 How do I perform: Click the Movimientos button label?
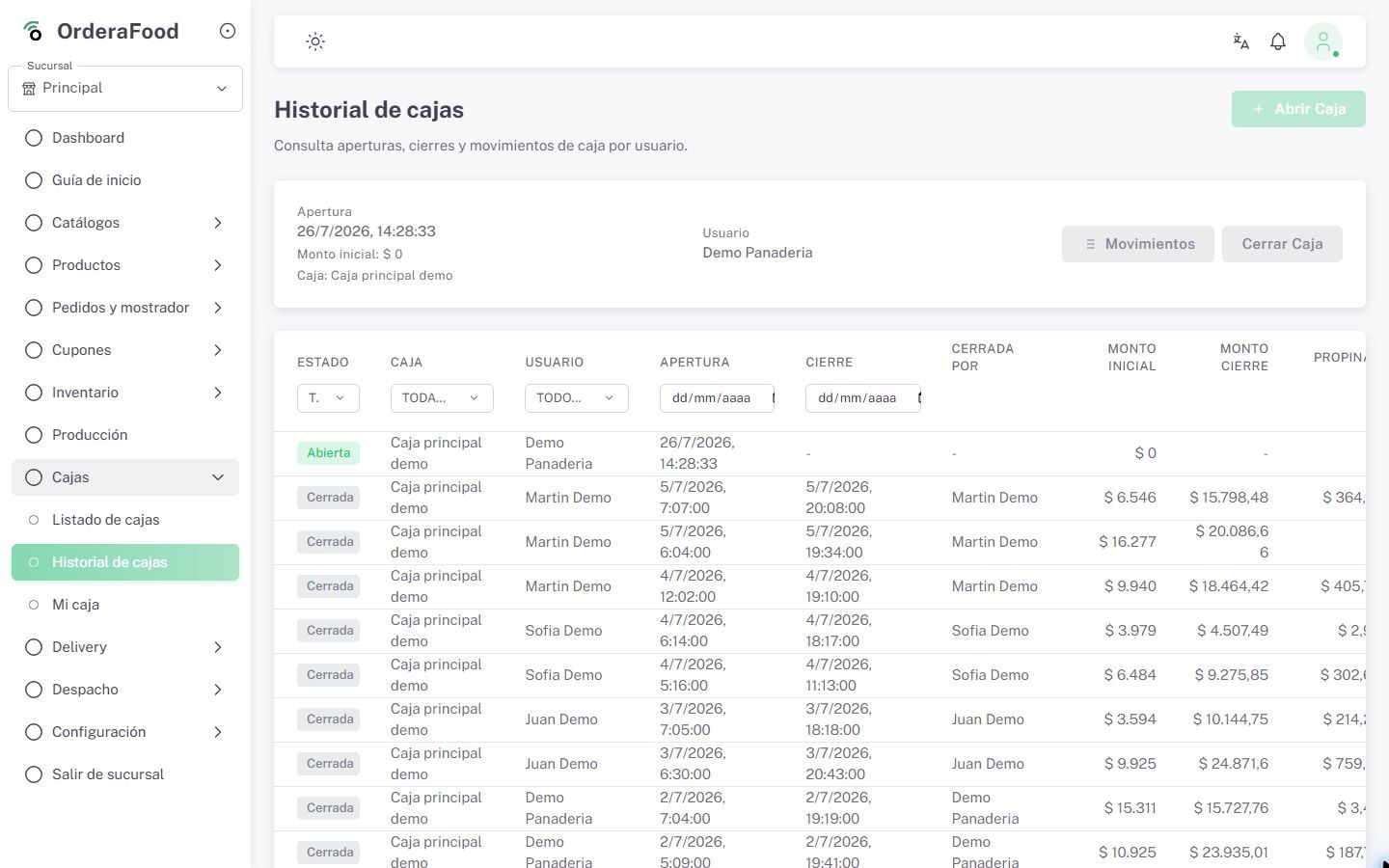coord(1150,244)
